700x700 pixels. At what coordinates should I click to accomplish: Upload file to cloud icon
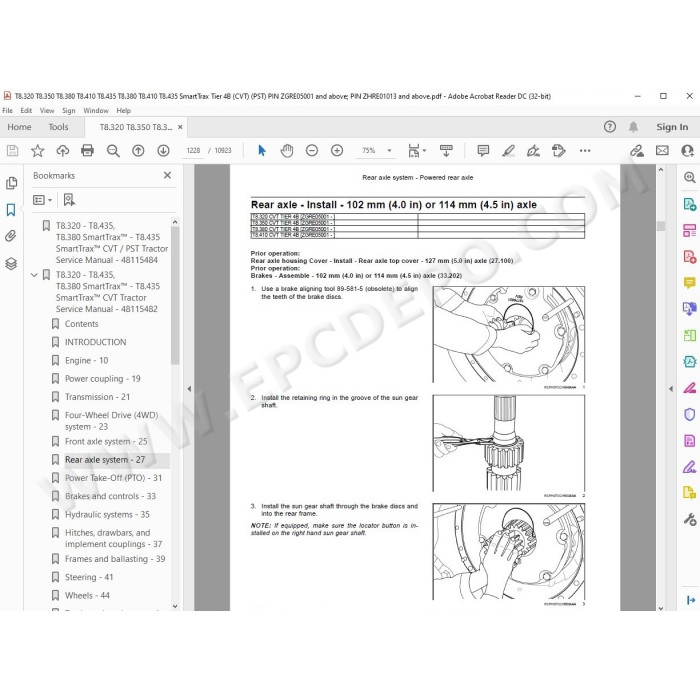point(62,151)
